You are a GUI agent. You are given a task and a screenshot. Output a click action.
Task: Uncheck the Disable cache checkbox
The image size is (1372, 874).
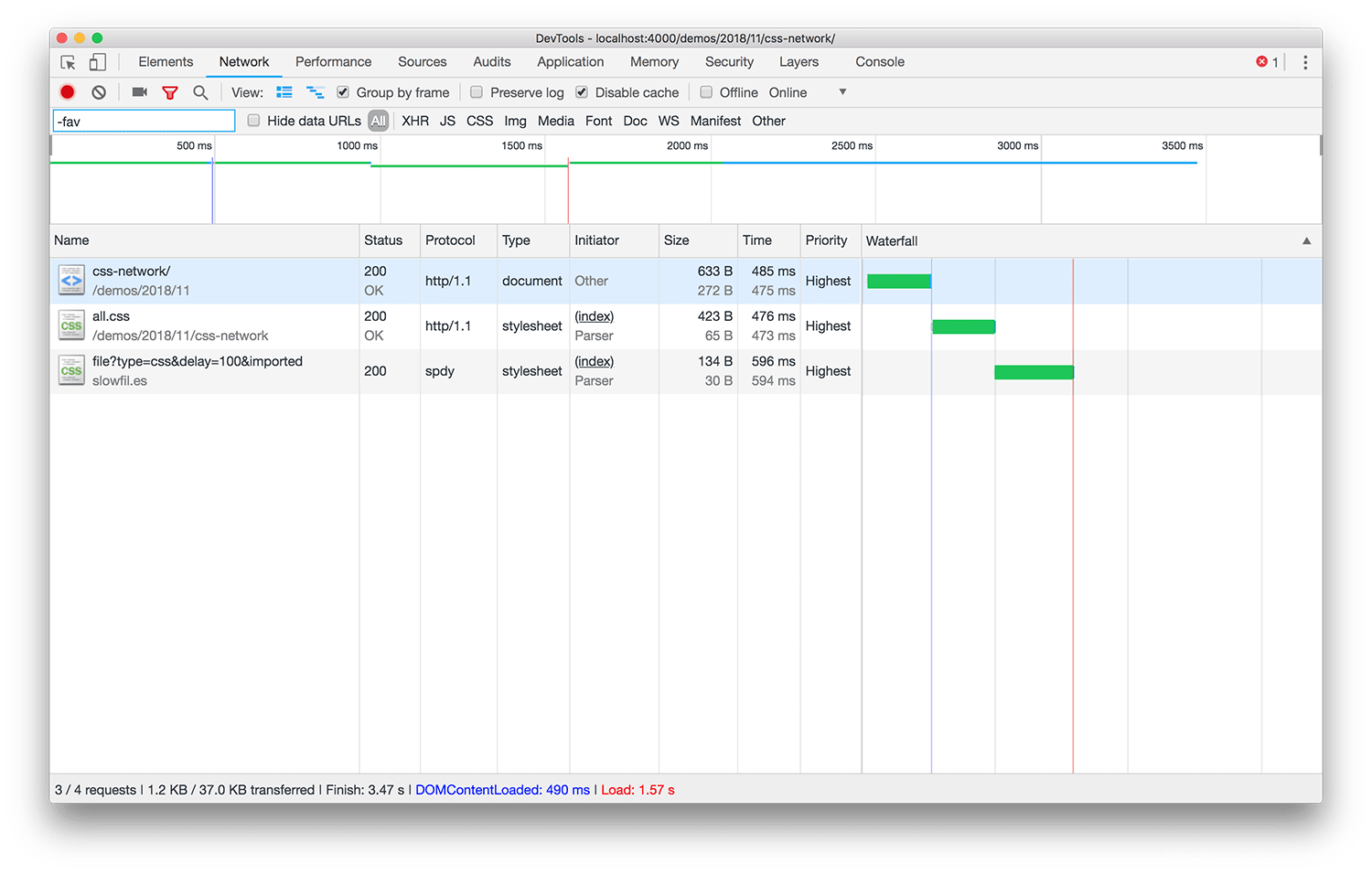click(x=582, y=92)
